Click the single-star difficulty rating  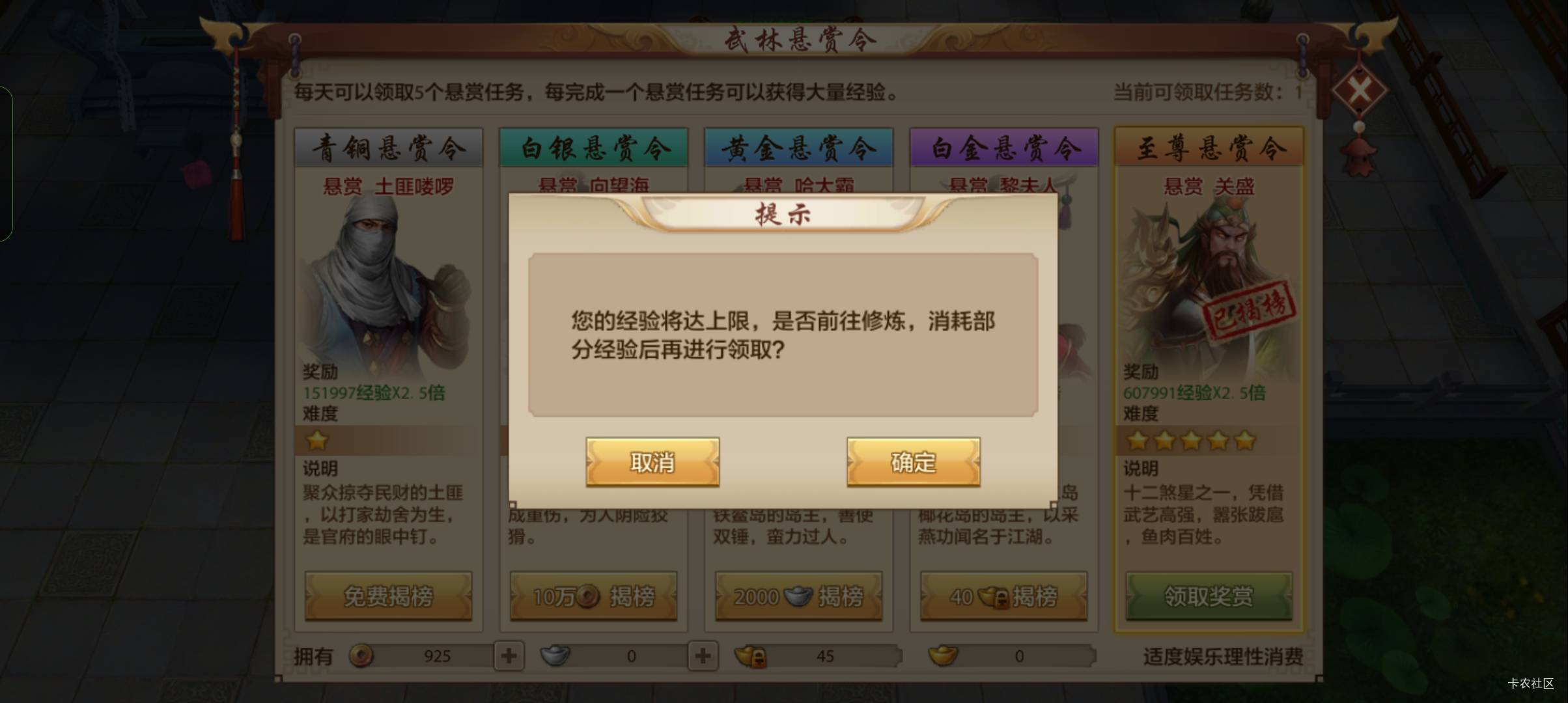coord(317,441)
